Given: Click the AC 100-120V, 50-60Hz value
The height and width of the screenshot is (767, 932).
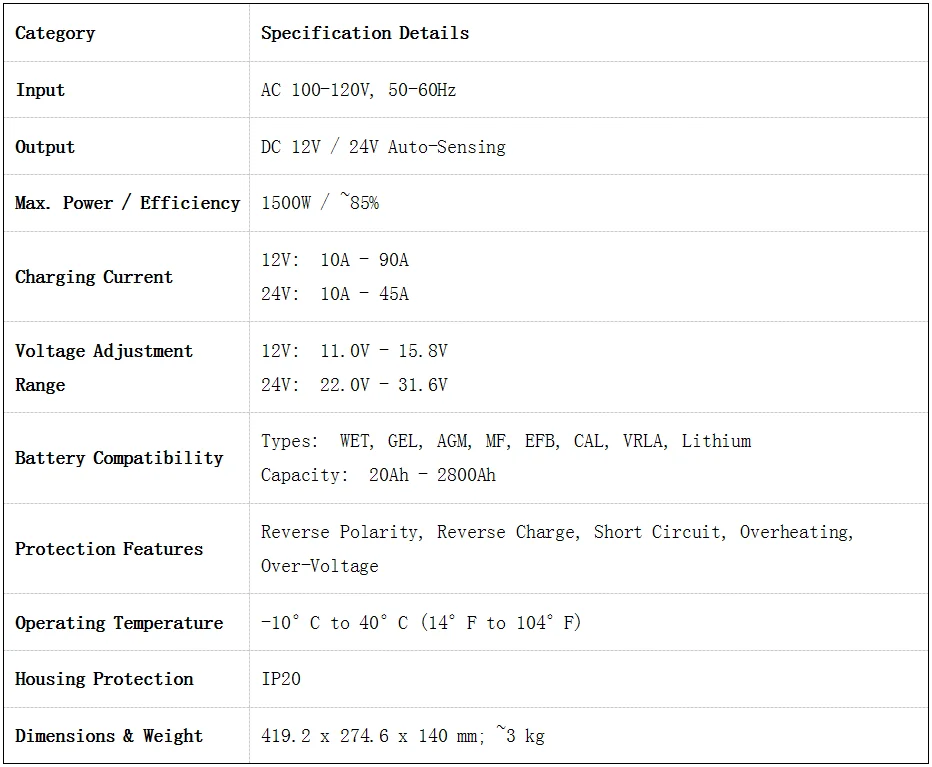Looking at the screenshot, I should click(x=358, y=90).
